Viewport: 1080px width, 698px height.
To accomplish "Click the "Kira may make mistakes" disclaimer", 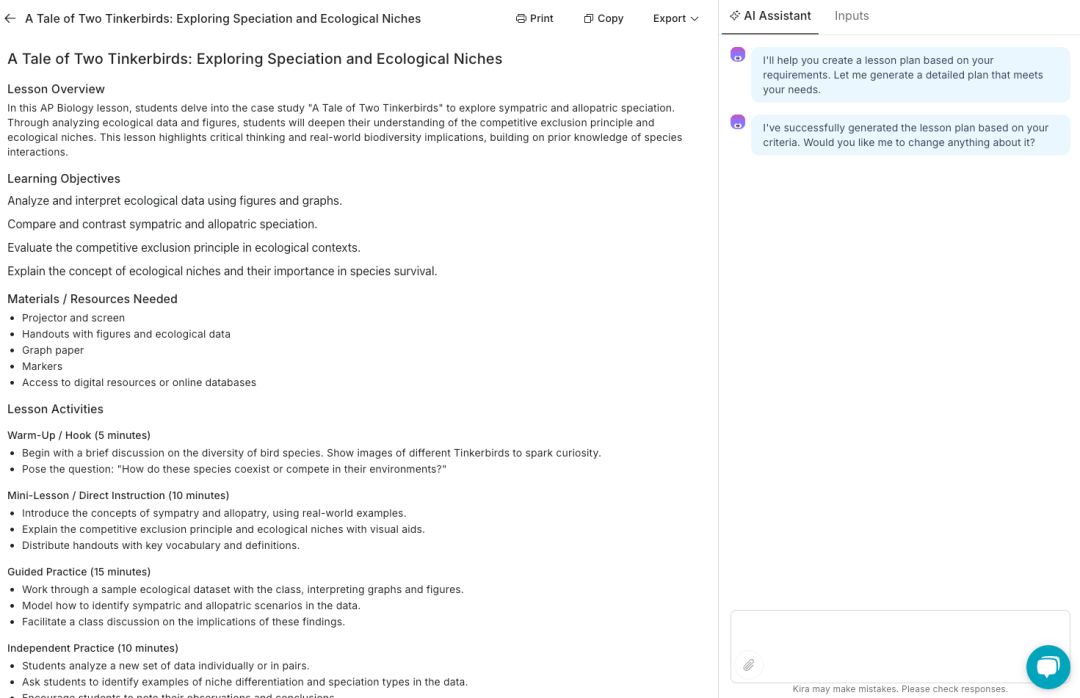I will coord(900,689).
